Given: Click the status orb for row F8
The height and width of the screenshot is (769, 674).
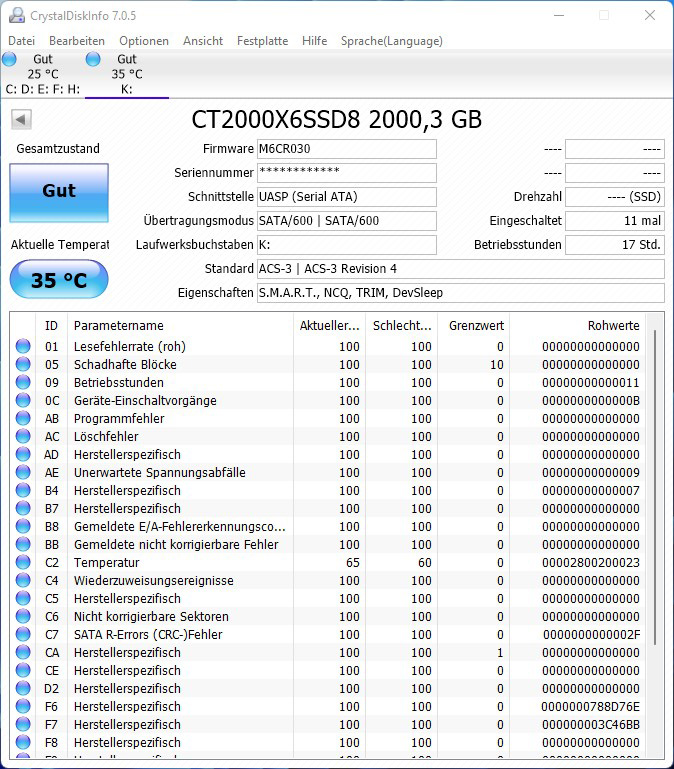Looking at the screenshot, I should pyautogui.click(x=23, y=742).
